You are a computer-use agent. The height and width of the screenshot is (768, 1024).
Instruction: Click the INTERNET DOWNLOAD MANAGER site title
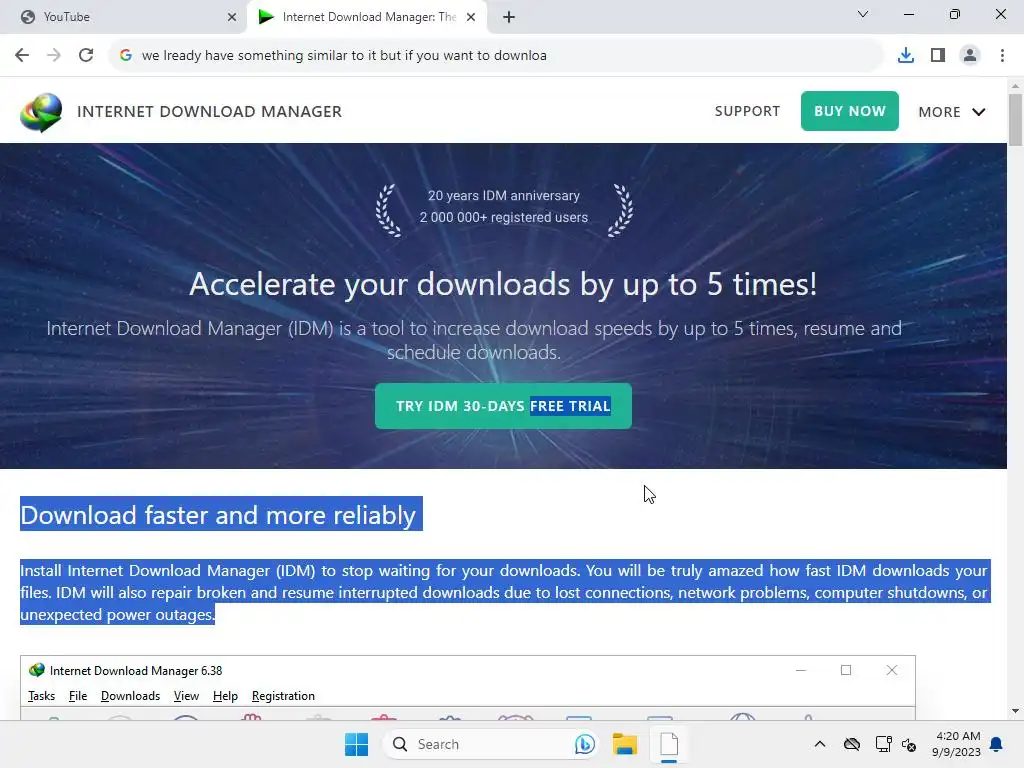pos(209,112)
